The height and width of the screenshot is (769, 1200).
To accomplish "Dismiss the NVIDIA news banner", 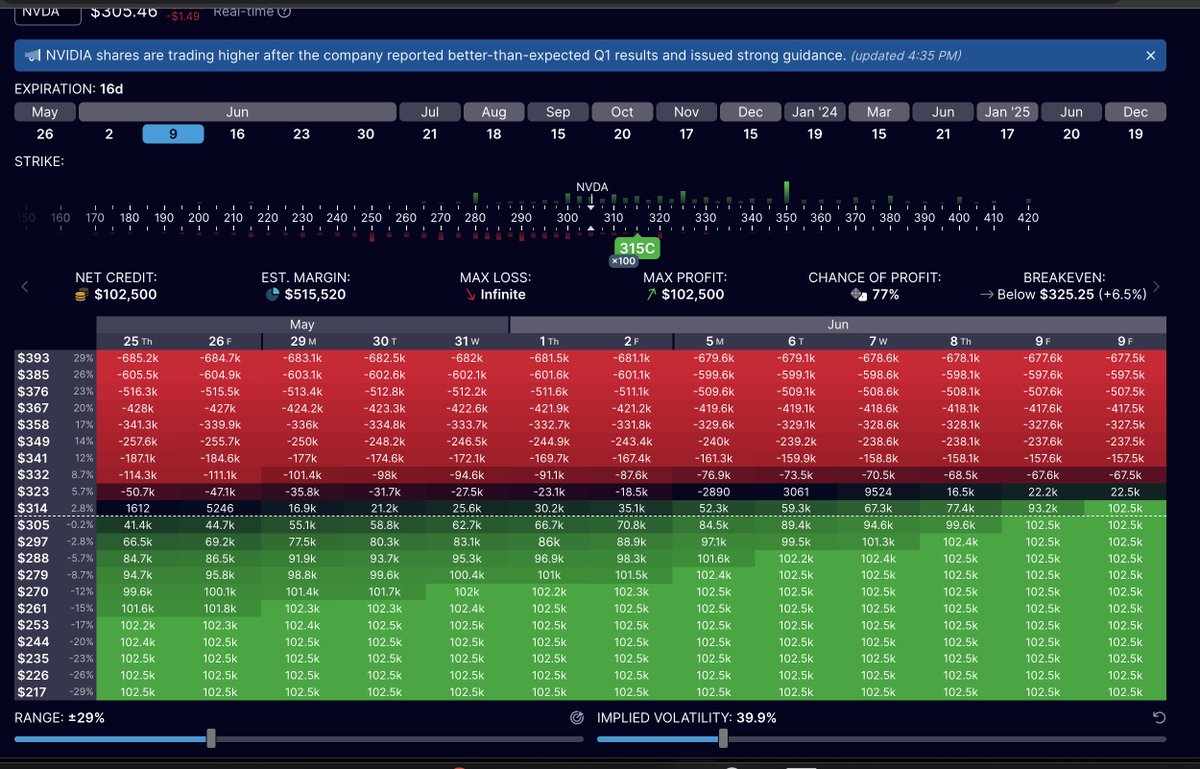I will [1149, 55].
